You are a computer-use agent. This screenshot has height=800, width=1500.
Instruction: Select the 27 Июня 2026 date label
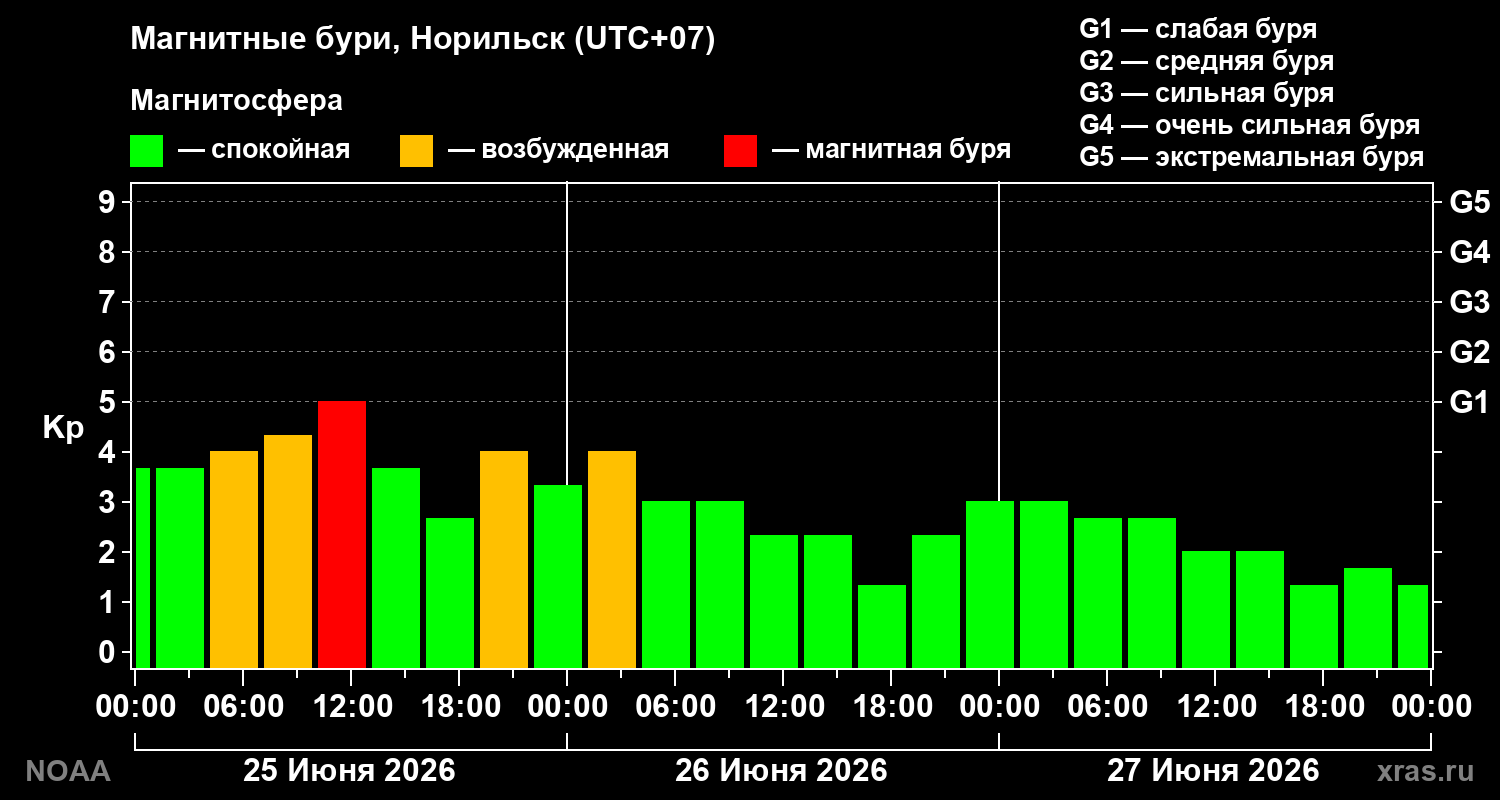pos(1213,771)
